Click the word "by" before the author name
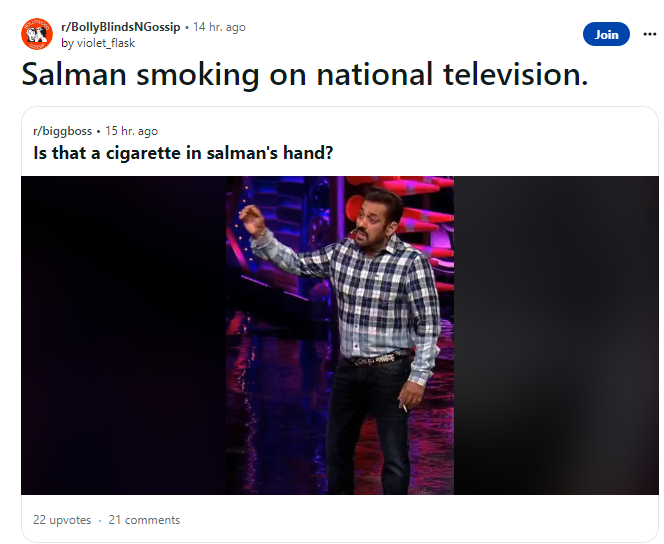The height and width of the screenshot is (544, 664). 67,43
